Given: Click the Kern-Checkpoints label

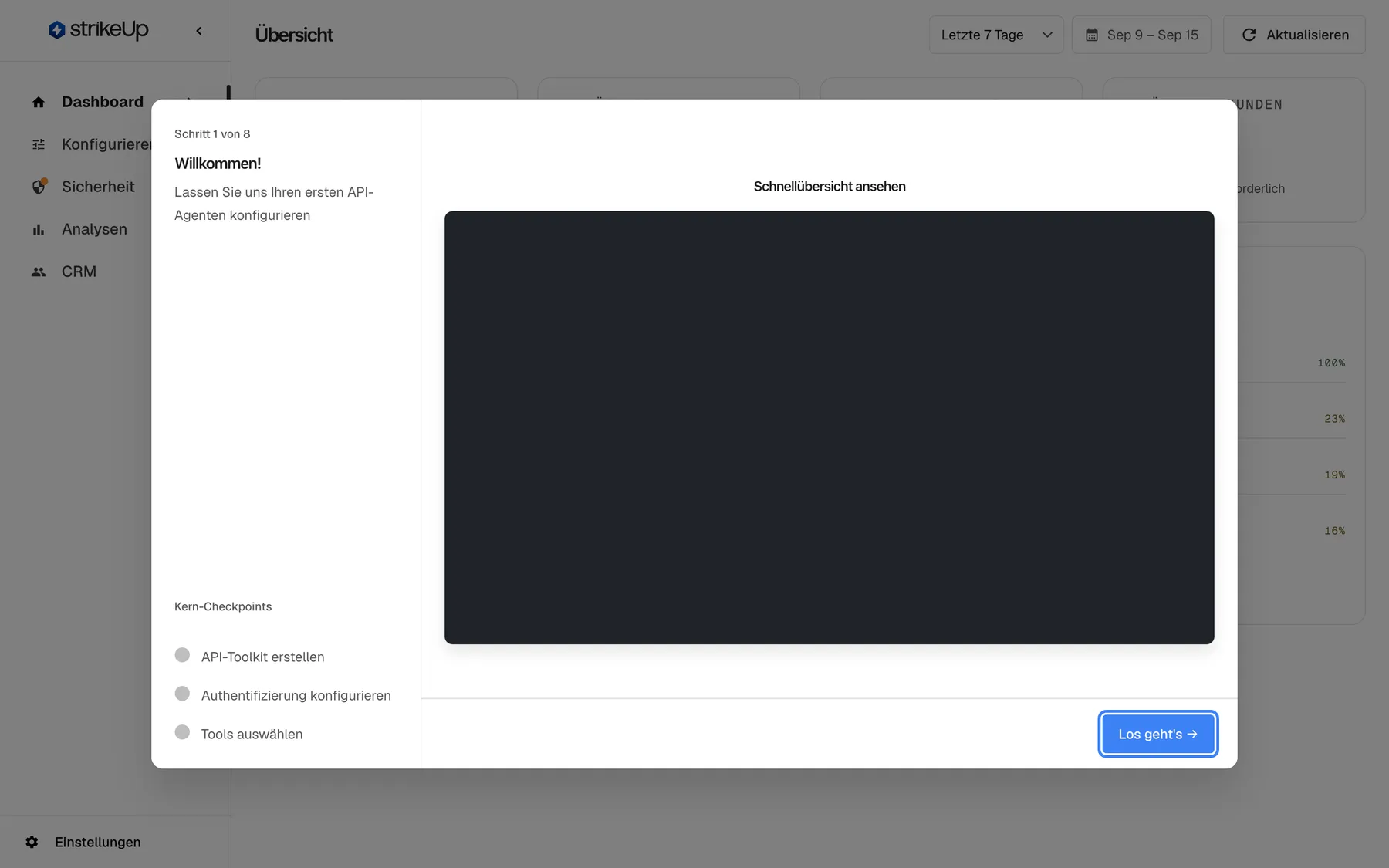Looking at the screenshot, I should tap(223, 606).
